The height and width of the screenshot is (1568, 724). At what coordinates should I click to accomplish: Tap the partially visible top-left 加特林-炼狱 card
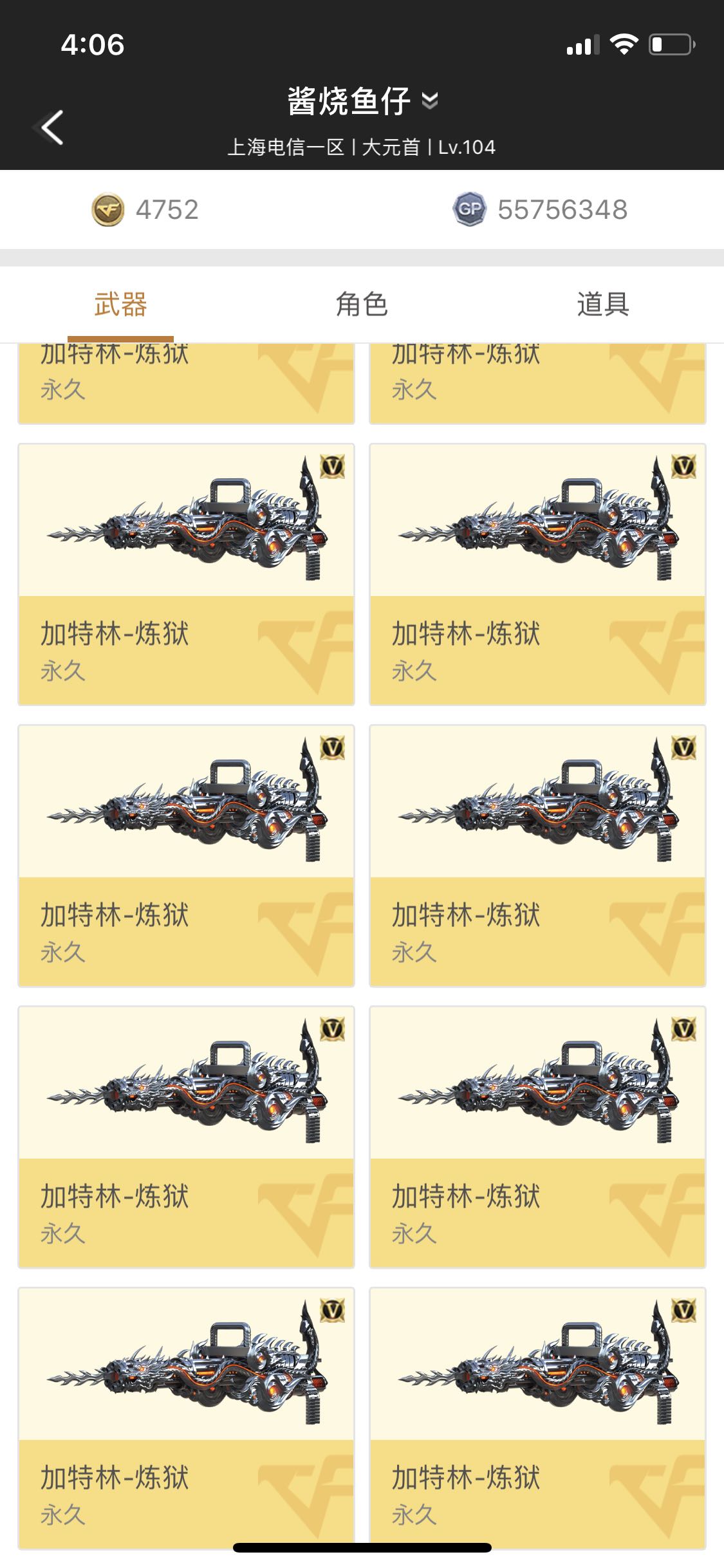coord(187,383)
